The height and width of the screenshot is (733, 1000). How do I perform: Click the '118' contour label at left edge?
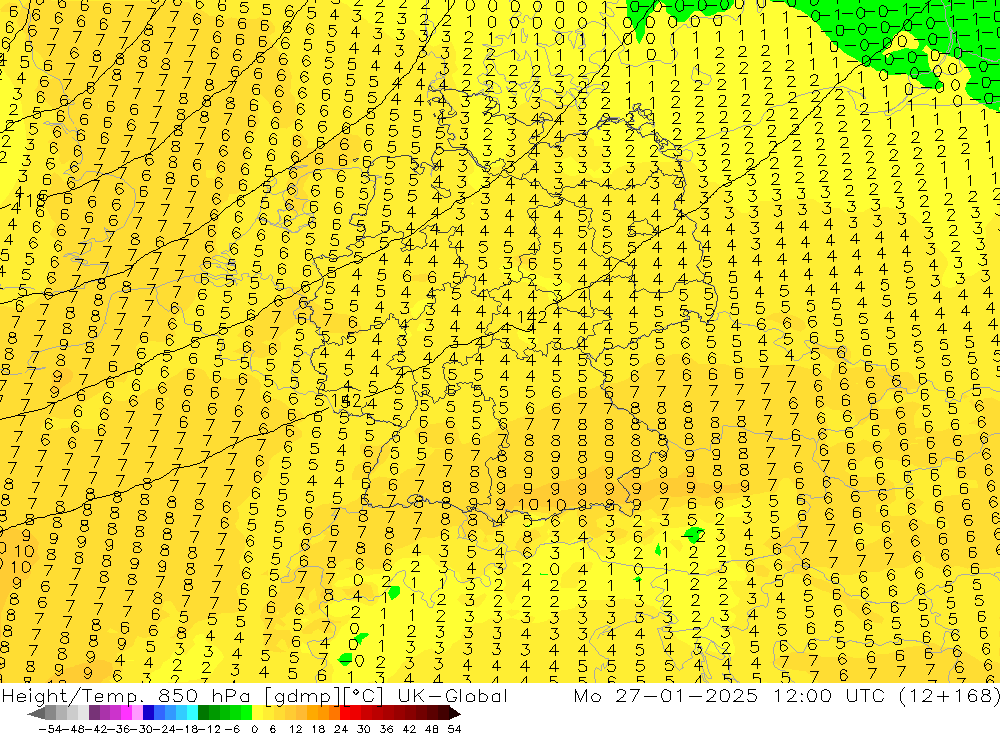(x=31, y=198)
